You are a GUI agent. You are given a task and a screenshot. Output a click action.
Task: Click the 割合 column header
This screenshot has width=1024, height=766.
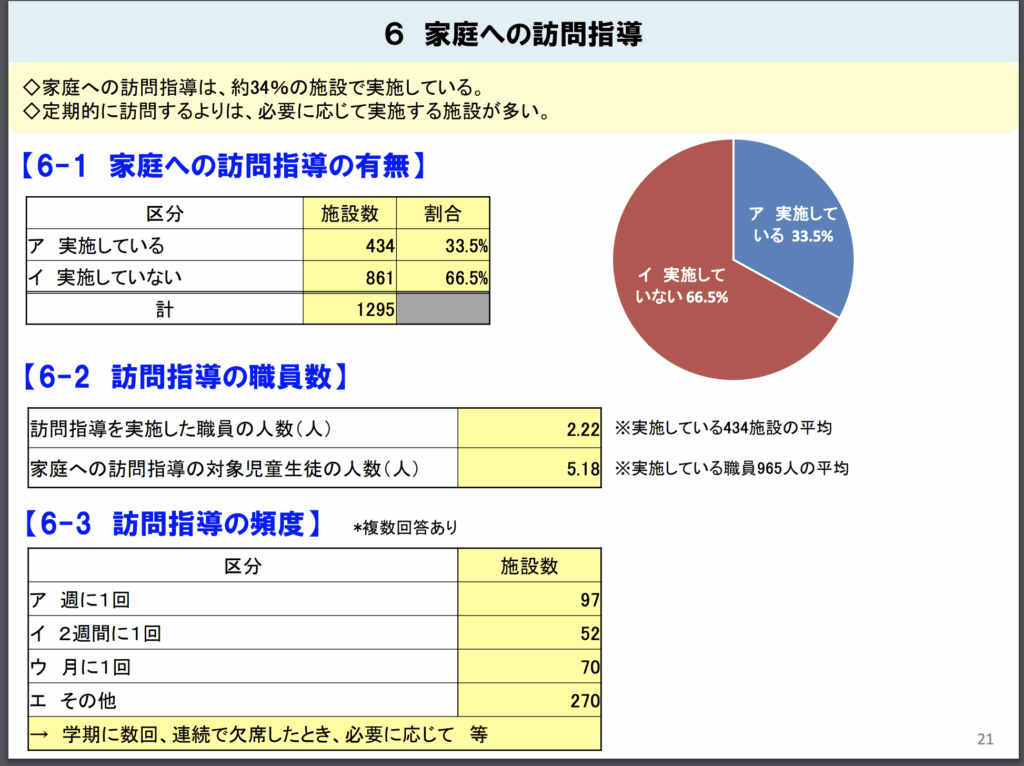(443, 213)
